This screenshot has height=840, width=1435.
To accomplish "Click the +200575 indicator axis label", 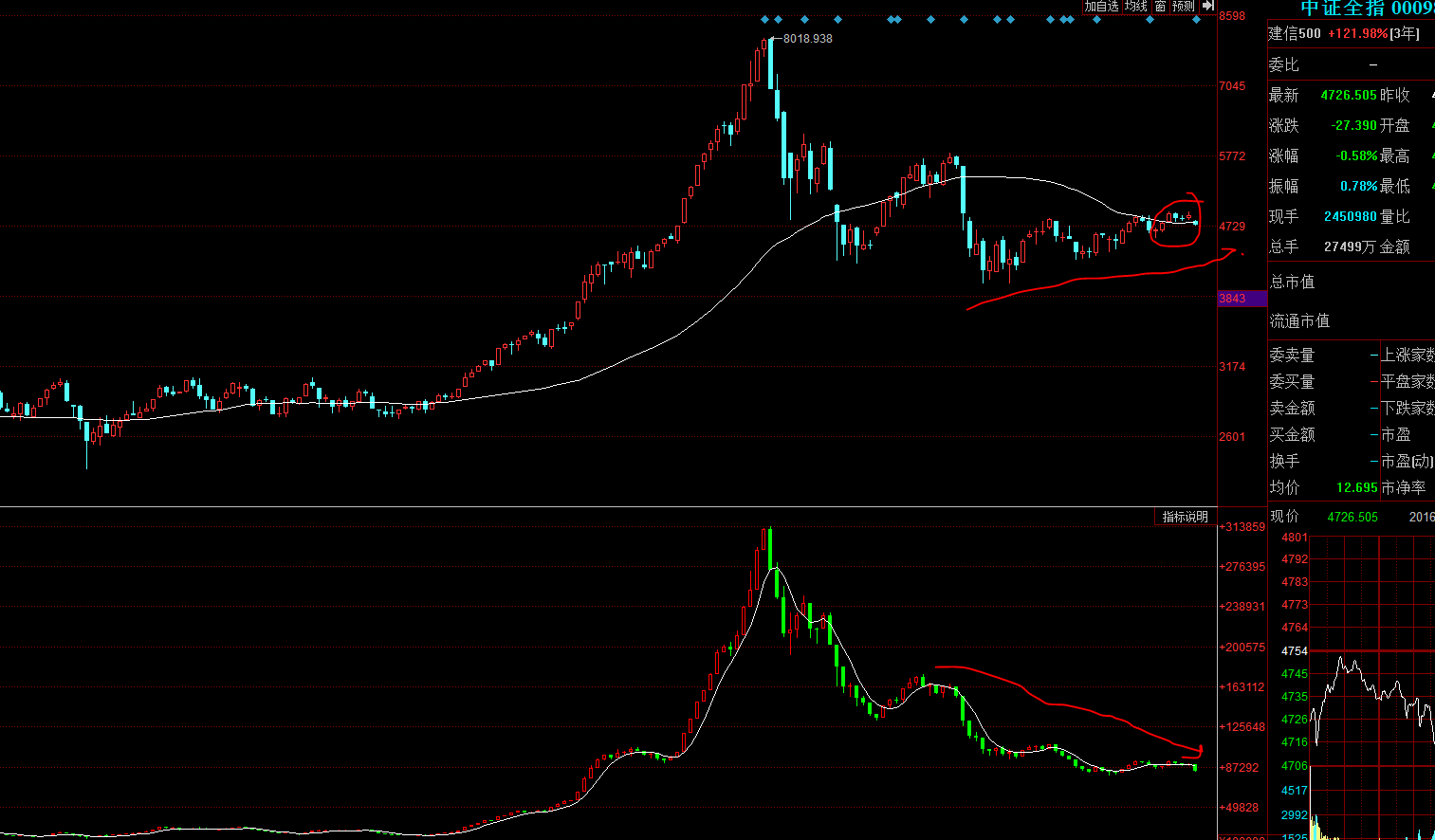I will (1242, 648).
